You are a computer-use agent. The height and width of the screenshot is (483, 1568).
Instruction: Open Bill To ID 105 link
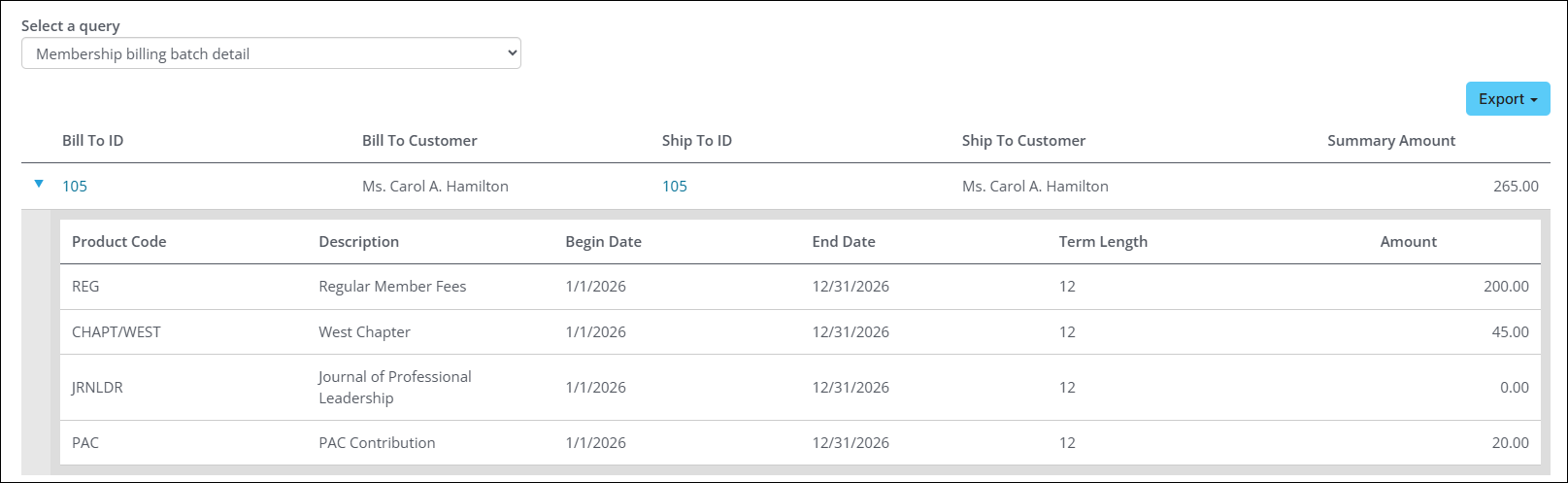coord(75,187)
